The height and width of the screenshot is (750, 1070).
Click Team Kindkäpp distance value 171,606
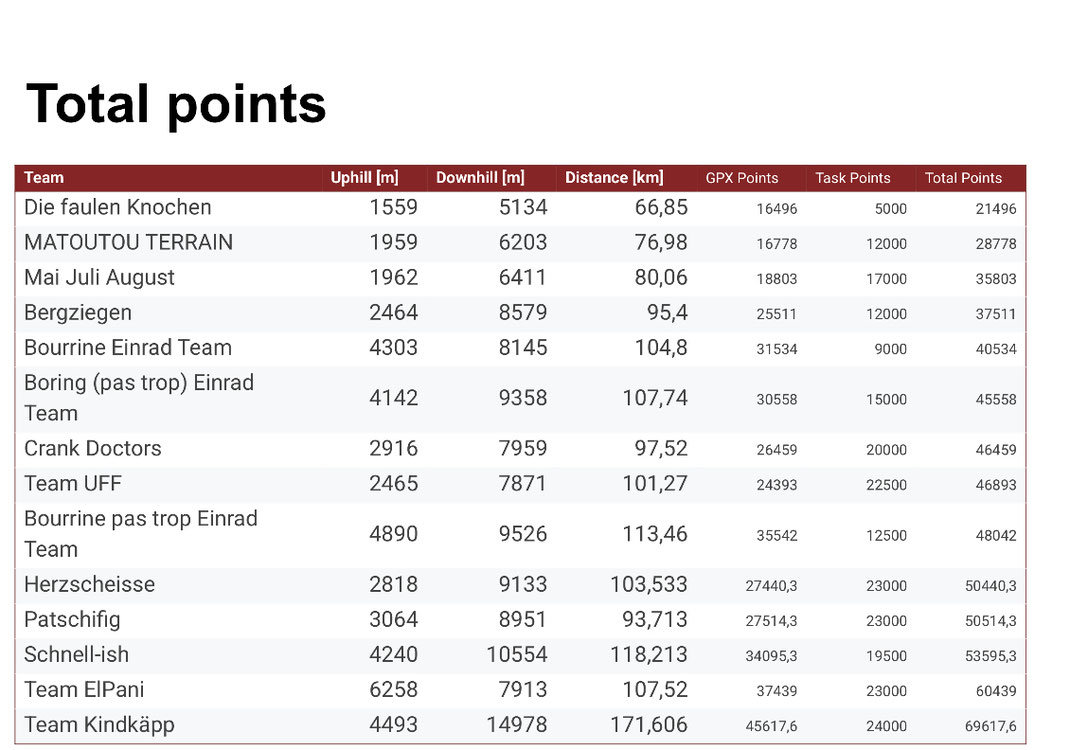pyautogui.click(x=649, y=725)
